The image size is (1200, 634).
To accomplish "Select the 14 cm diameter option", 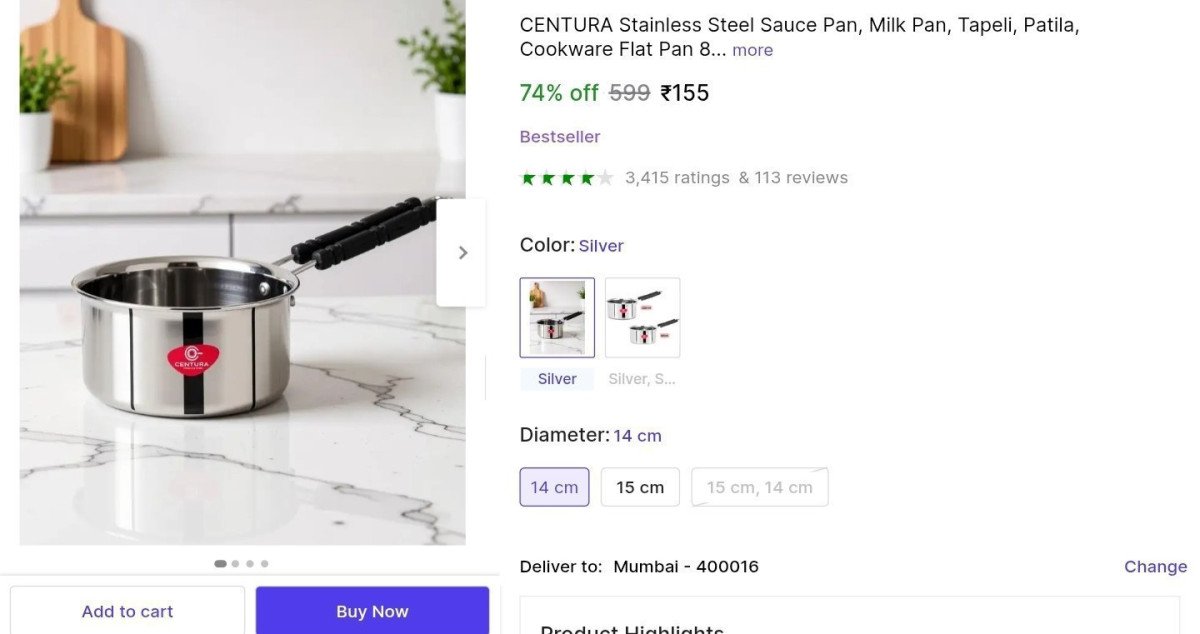I will 554,487.
